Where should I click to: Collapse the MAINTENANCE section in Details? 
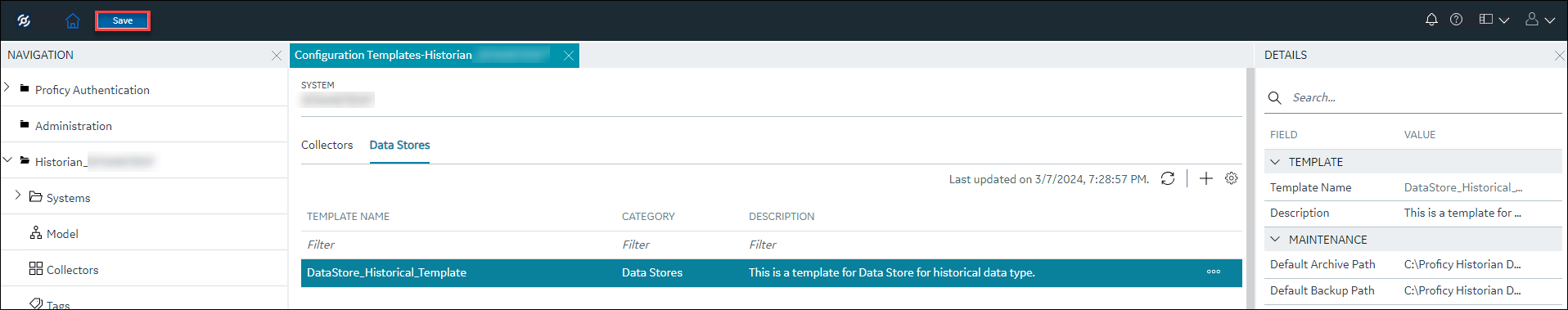(x=1275, y=240)
